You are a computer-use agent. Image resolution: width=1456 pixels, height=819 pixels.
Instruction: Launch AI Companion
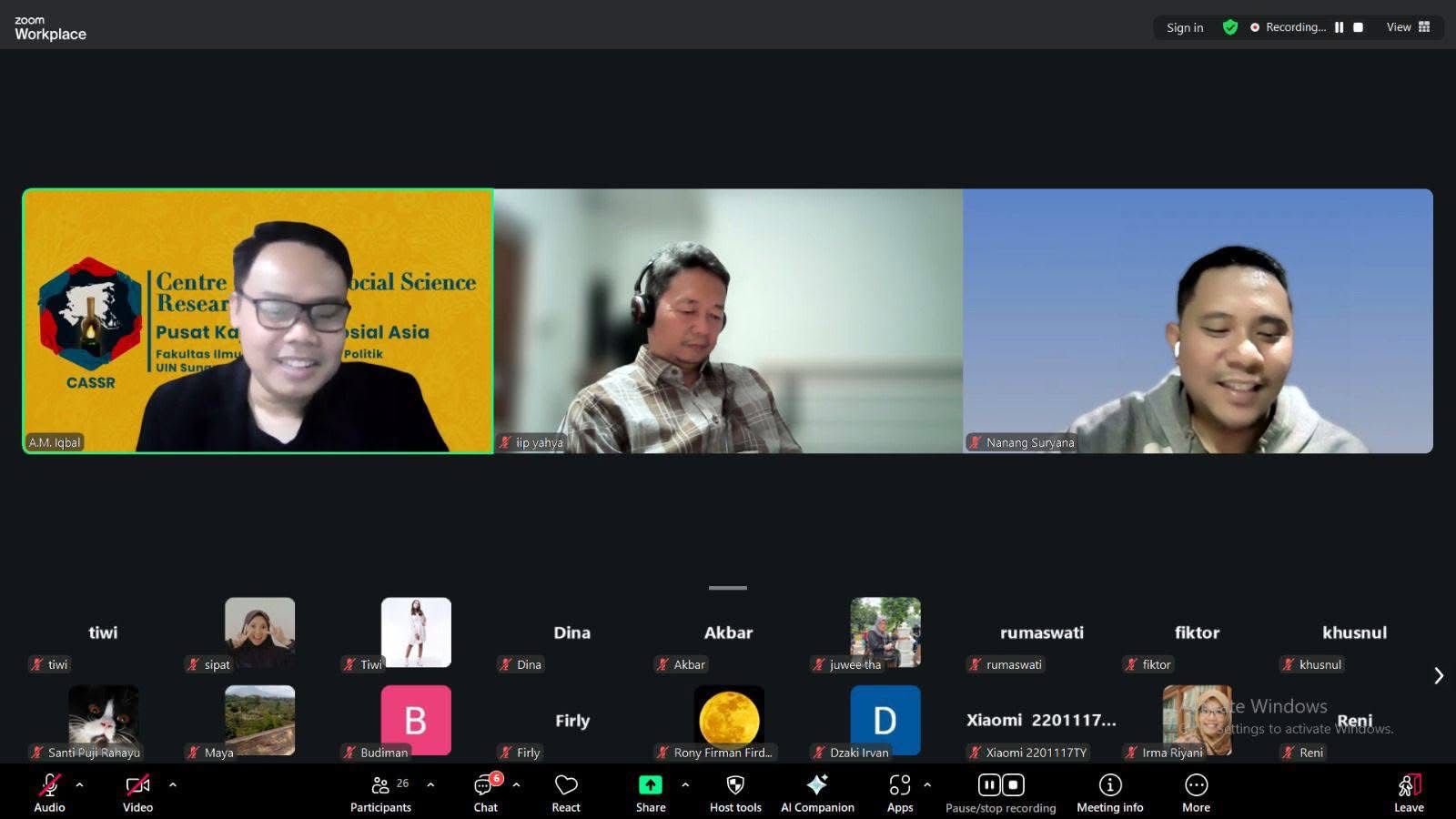pyautogui.click(x=817, y=792)
